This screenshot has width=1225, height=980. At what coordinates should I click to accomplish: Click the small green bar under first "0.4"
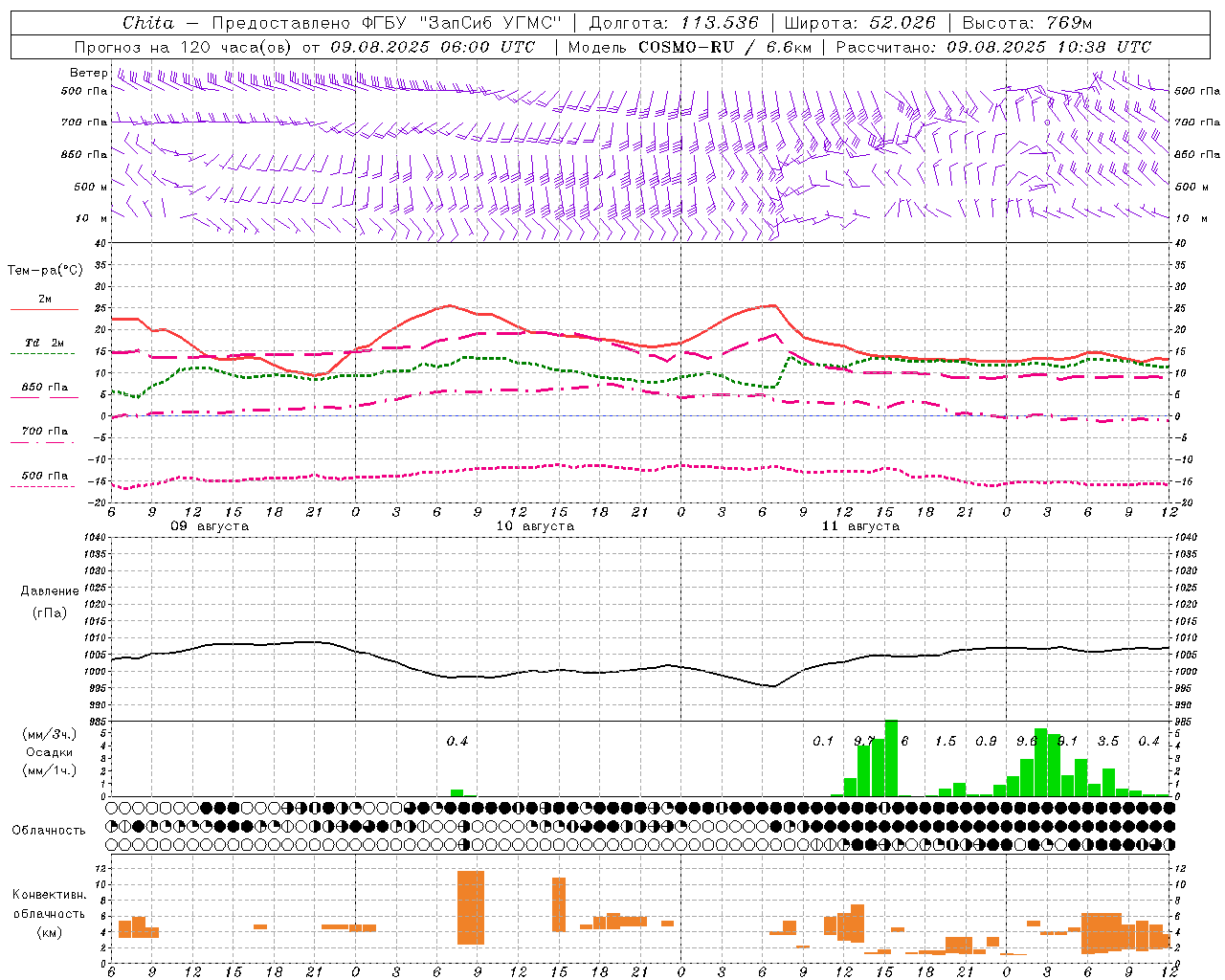pos(457,792)
